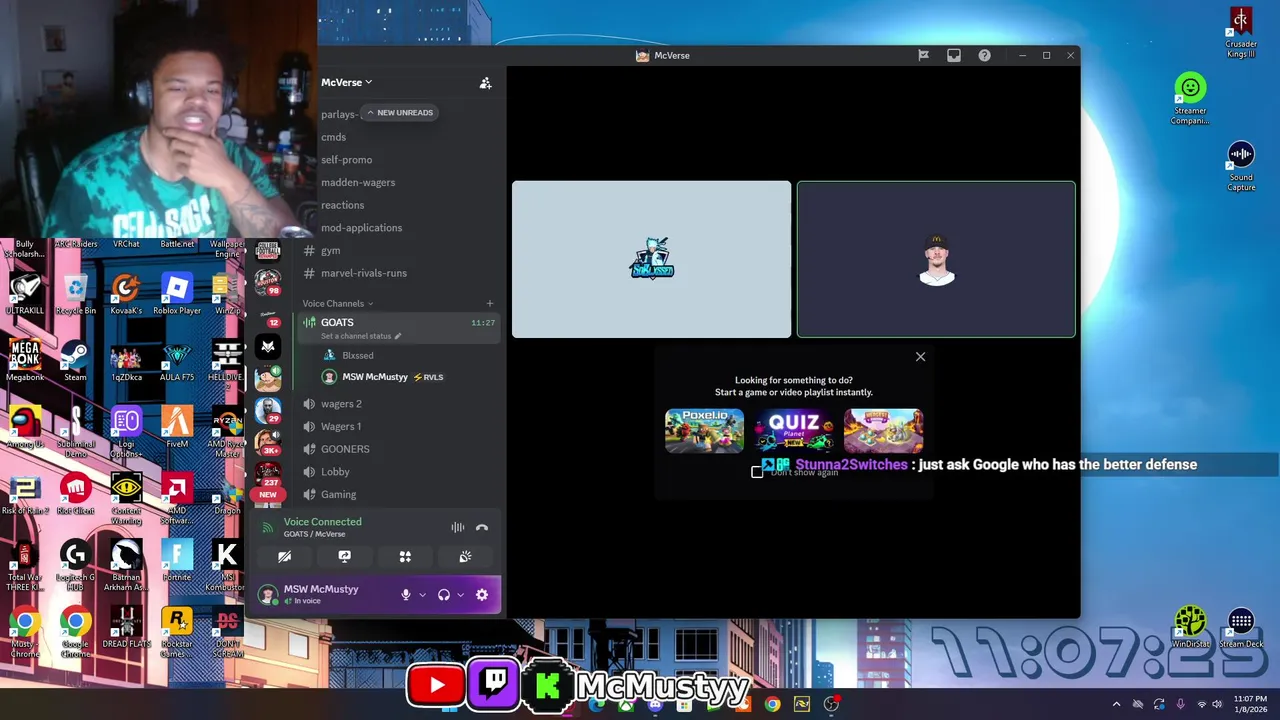This screenshot has height=720, width=1280.
Task: Toggle camera on with crossed video icon
Action: (x=284, y=556)
